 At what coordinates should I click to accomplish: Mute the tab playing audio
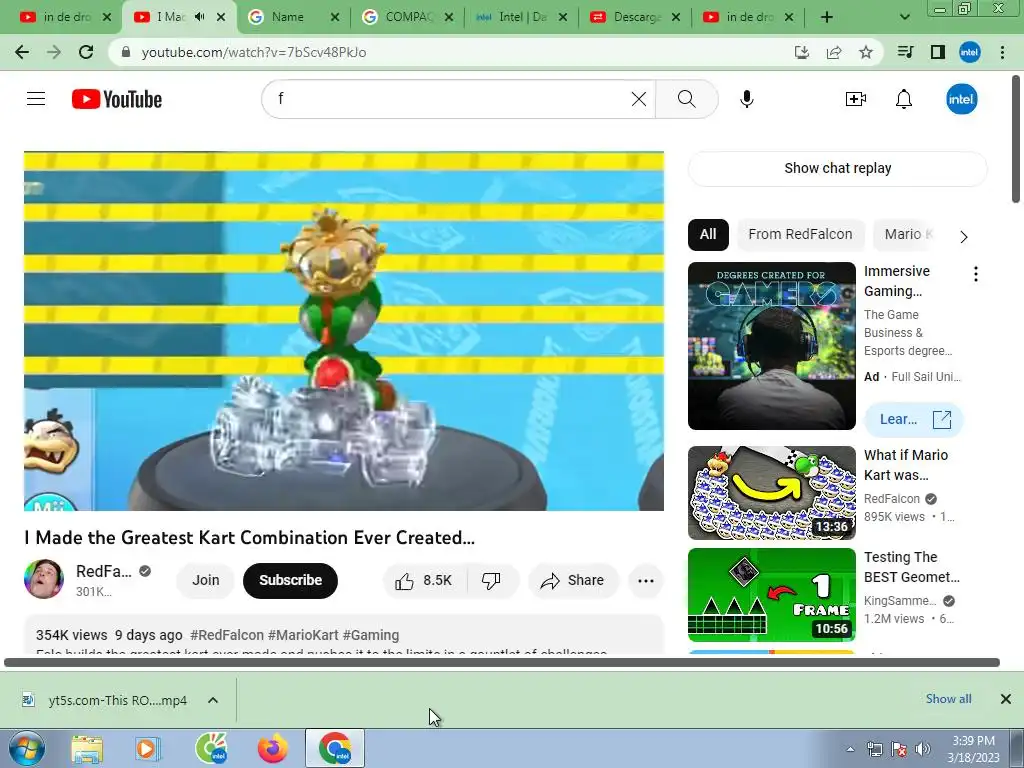click(x=200, y=17)
